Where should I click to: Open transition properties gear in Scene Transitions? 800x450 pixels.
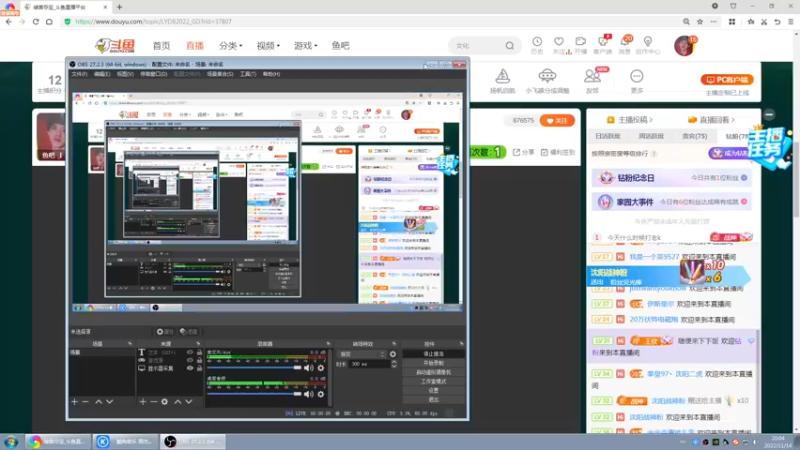[x=393, y=354]
